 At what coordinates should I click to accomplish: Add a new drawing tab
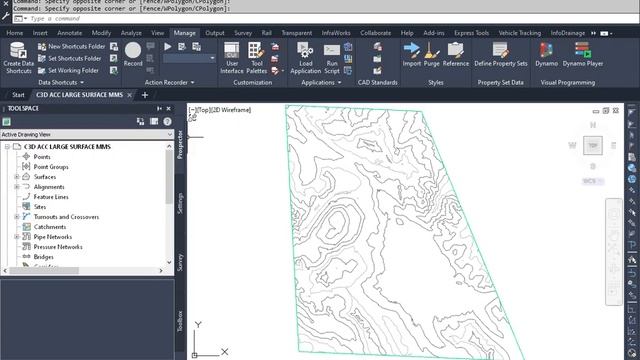click(144, 95)
